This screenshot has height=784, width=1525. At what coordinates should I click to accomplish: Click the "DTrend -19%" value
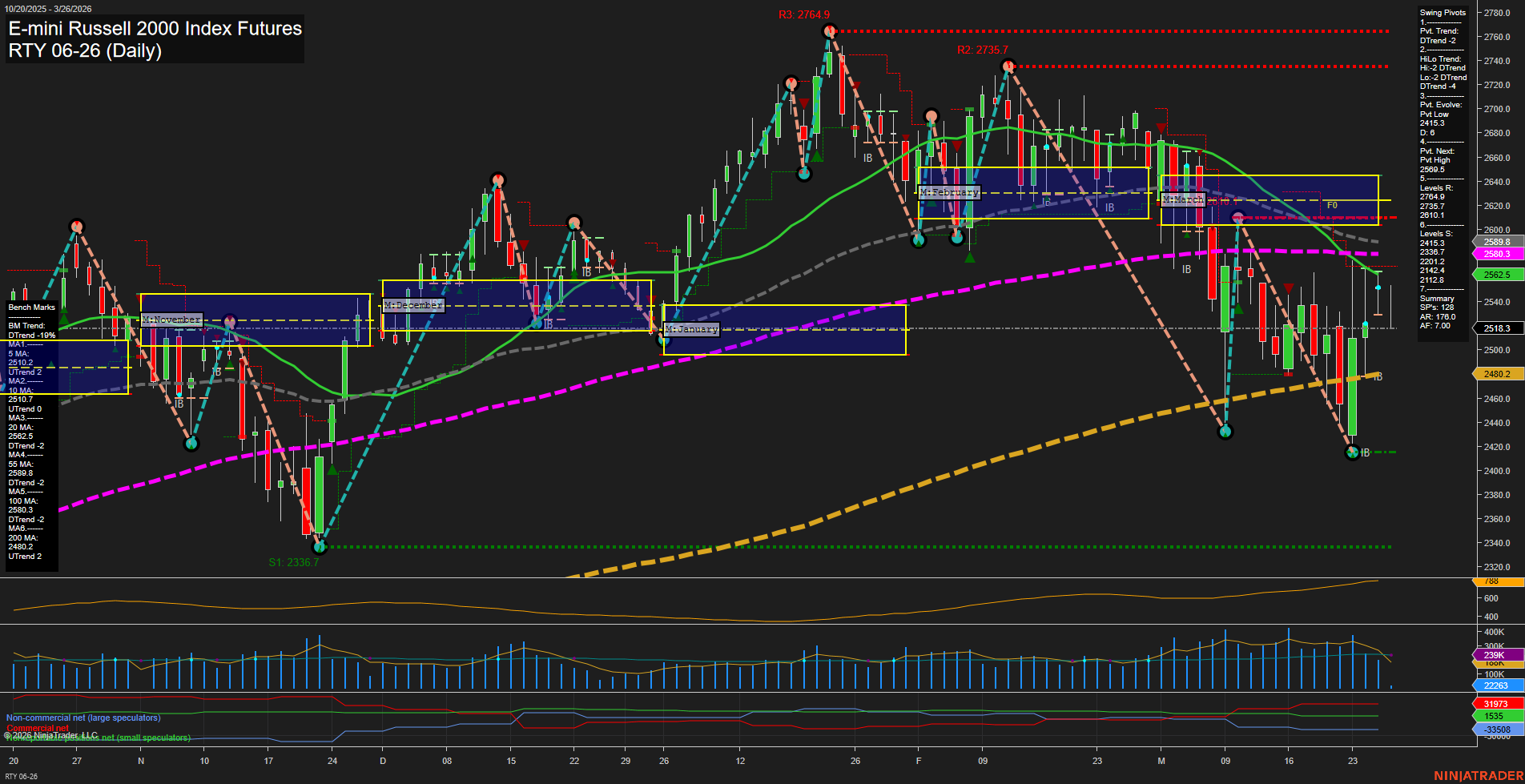point(32,336)
